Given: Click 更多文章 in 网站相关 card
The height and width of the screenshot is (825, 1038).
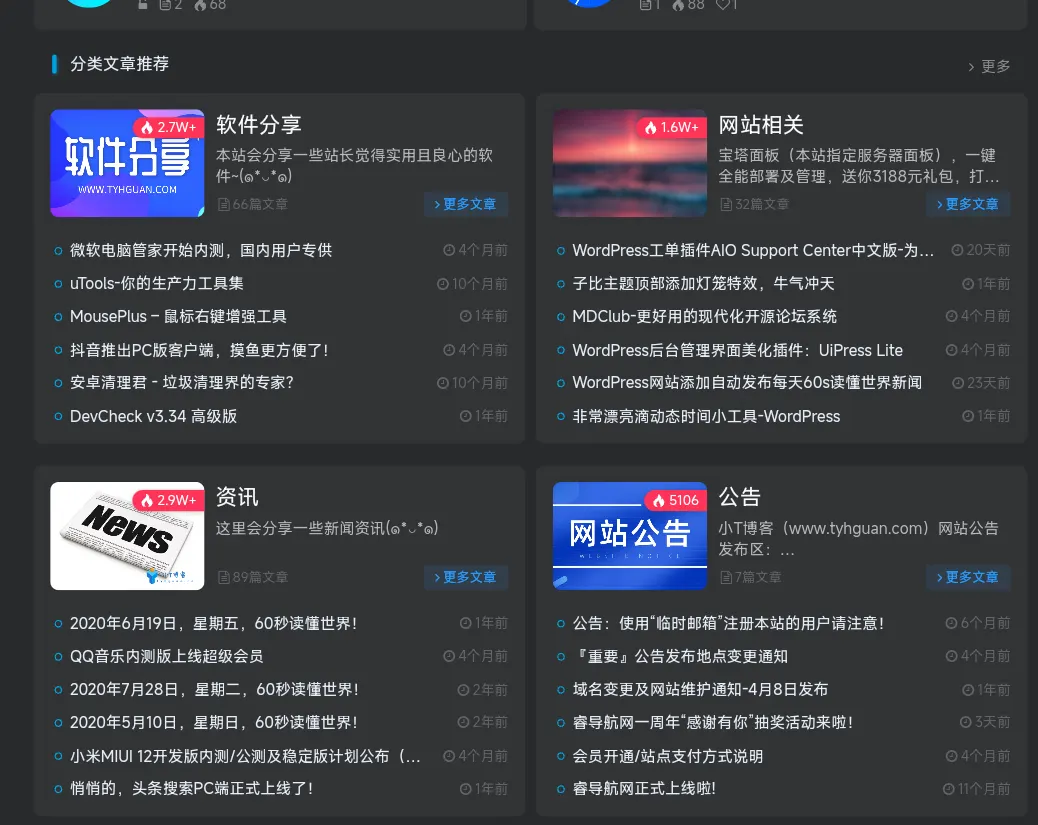Looking at the screenshot, I should click(968, 204).
